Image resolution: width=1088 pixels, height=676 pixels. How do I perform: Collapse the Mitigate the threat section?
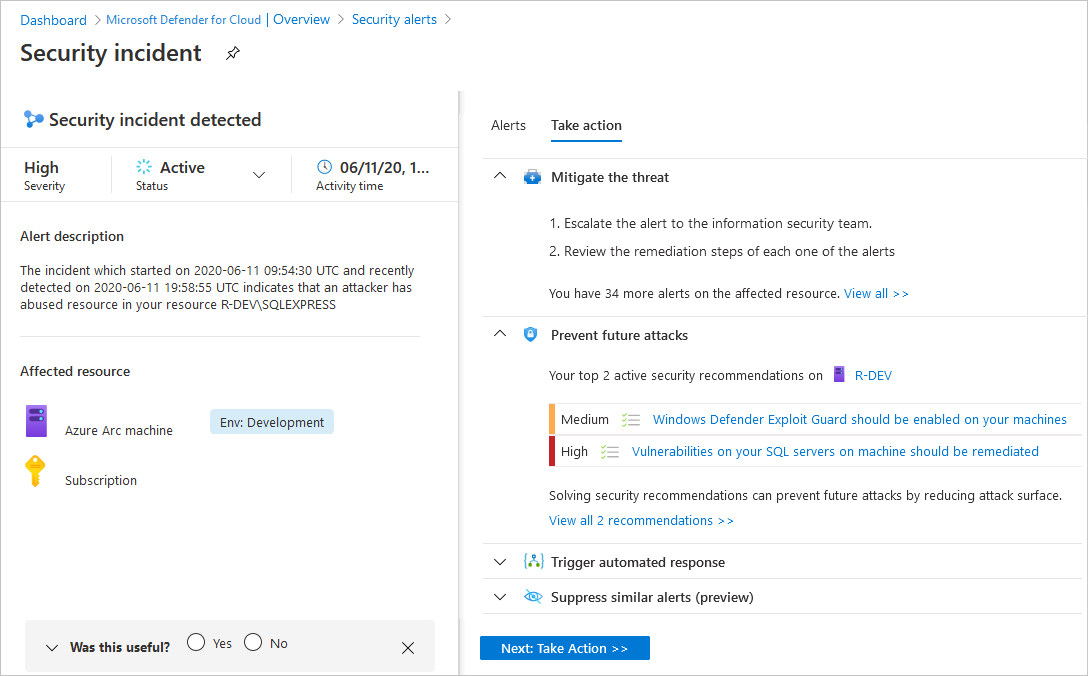point(500,175)
